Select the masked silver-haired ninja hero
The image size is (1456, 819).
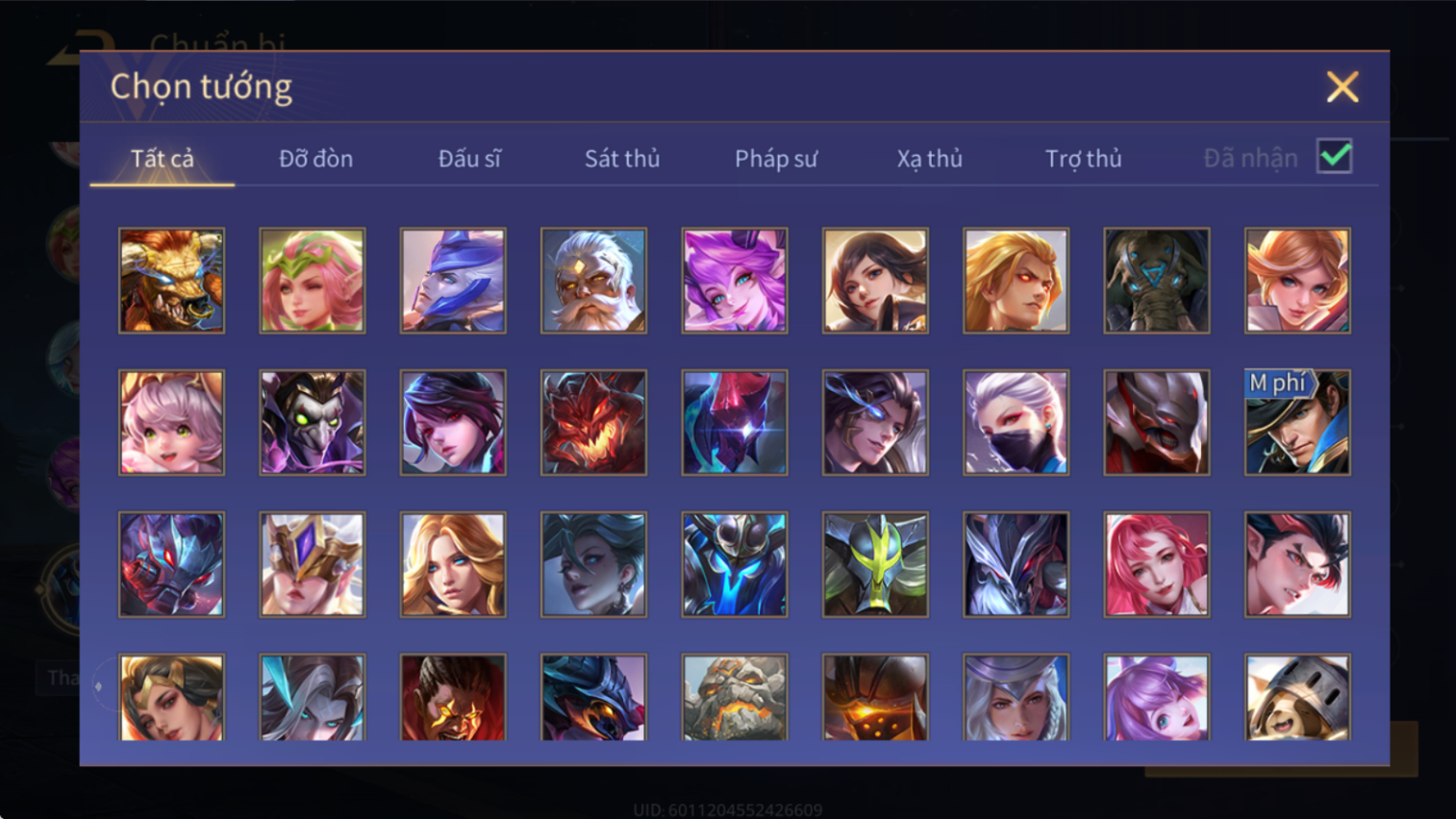point(1016,423)
